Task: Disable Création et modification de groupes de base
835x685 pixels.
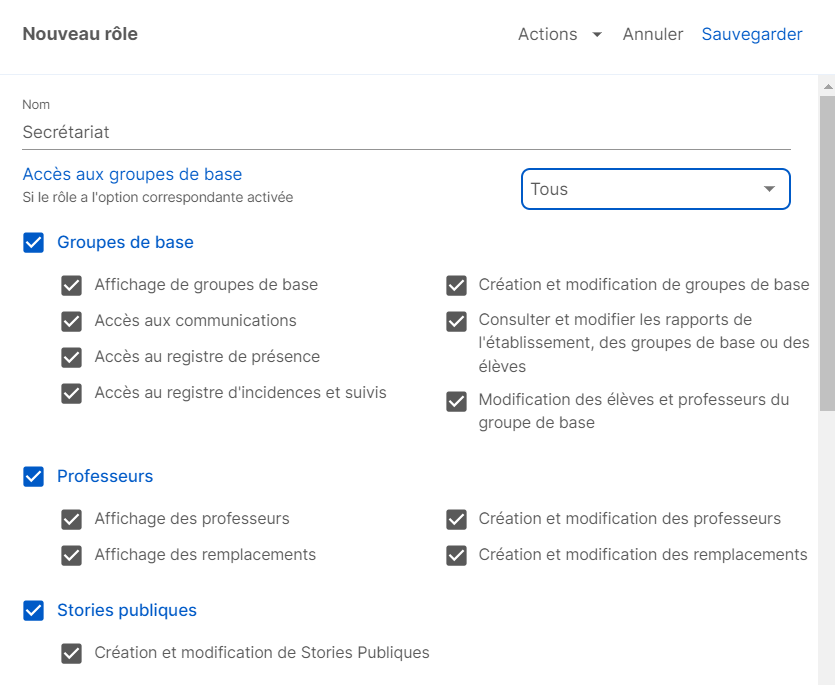Action: 456,286
